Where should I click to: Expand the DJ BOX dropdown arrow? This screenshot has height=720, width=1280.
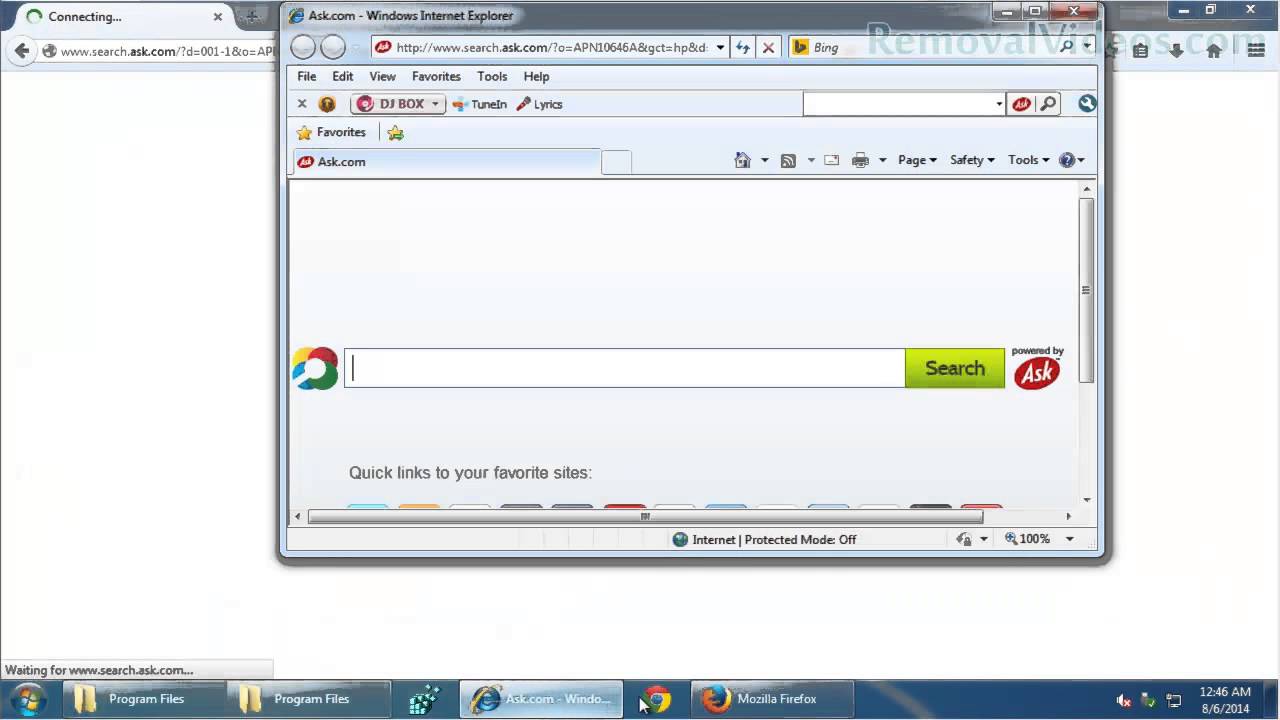point(435,104)
